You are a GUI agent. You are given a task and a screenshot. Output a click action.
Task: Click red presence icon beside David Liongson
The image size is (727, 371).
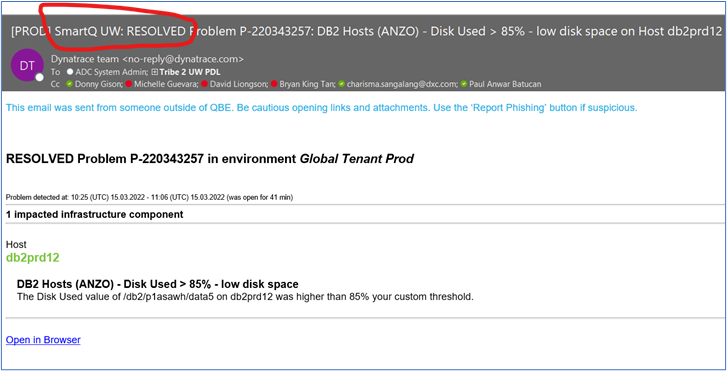[x=204, y=84]
